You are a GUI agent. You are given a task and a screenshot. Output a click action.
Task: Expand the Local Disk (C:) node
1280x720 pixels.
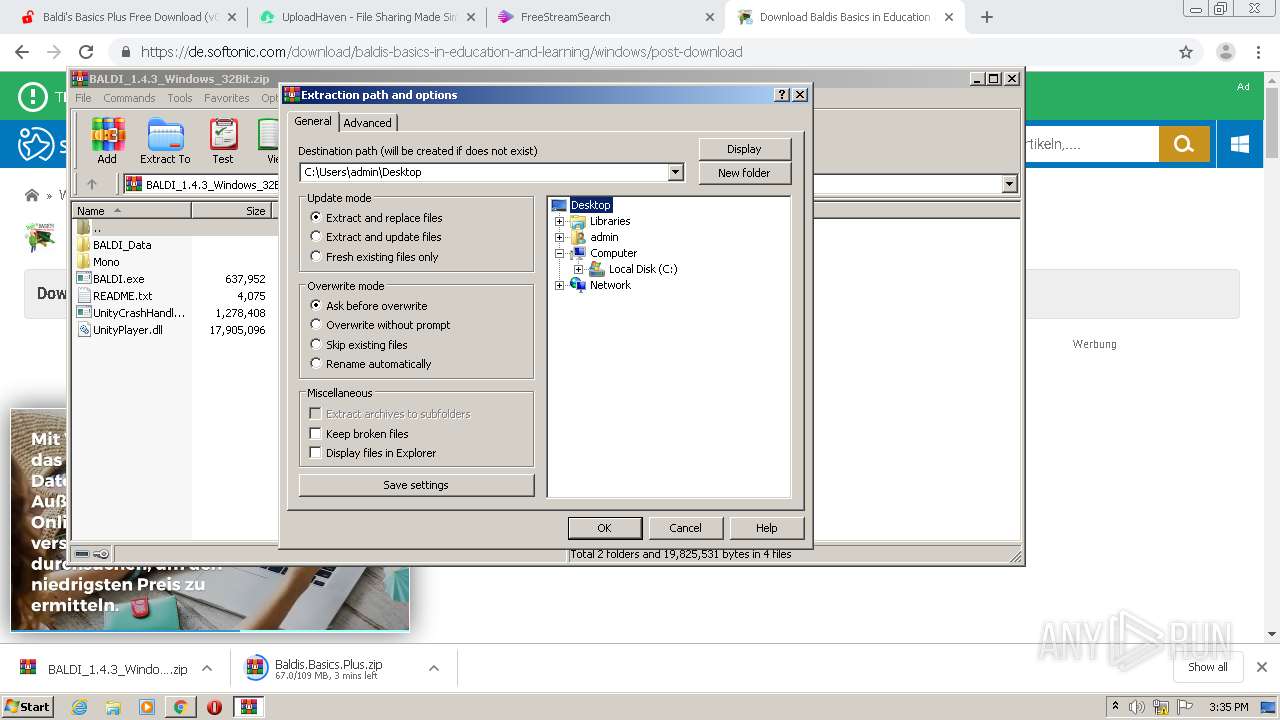[579, 269]
